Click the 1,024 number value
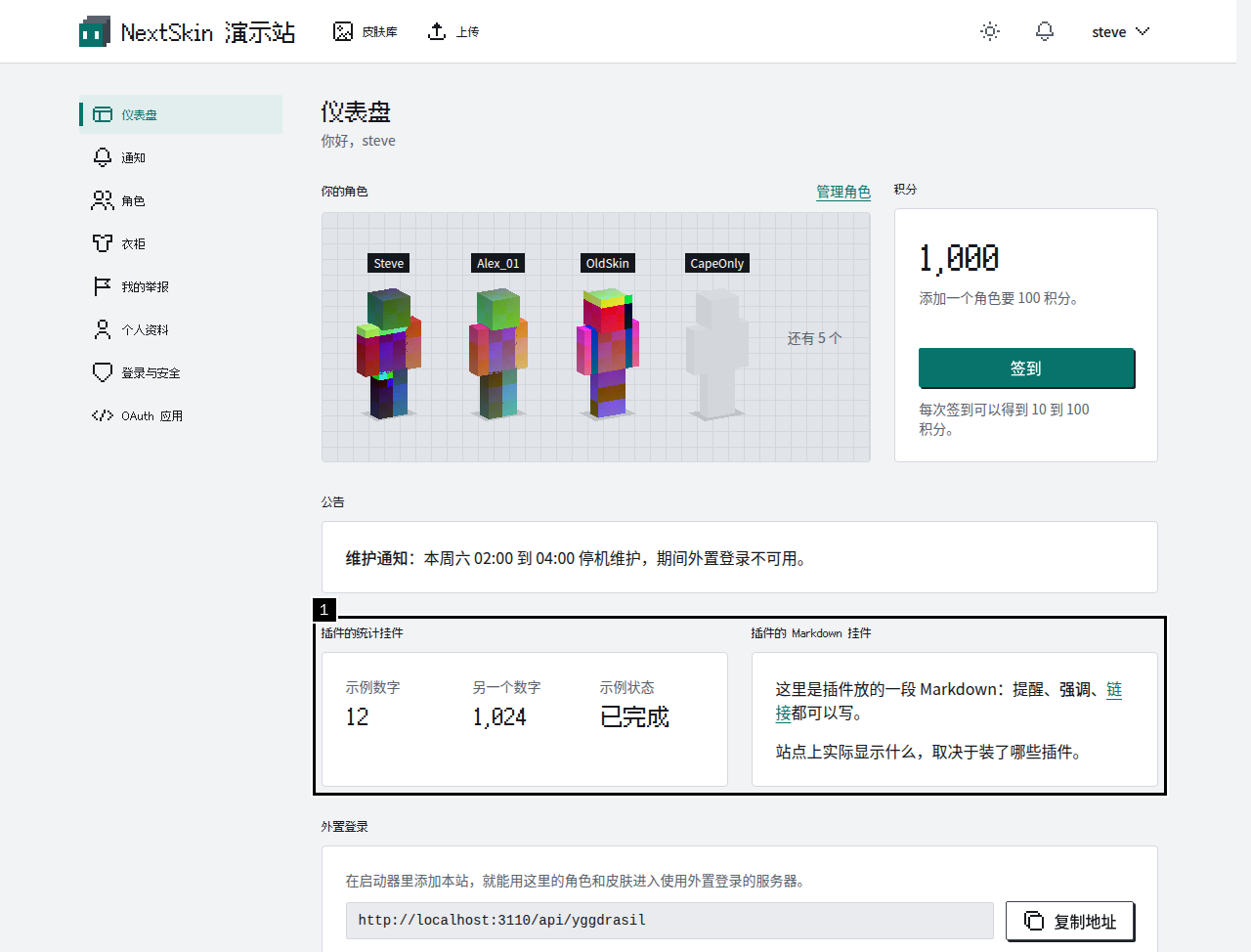Viewport: 1251px width, 952px height. tap(499, 716)
